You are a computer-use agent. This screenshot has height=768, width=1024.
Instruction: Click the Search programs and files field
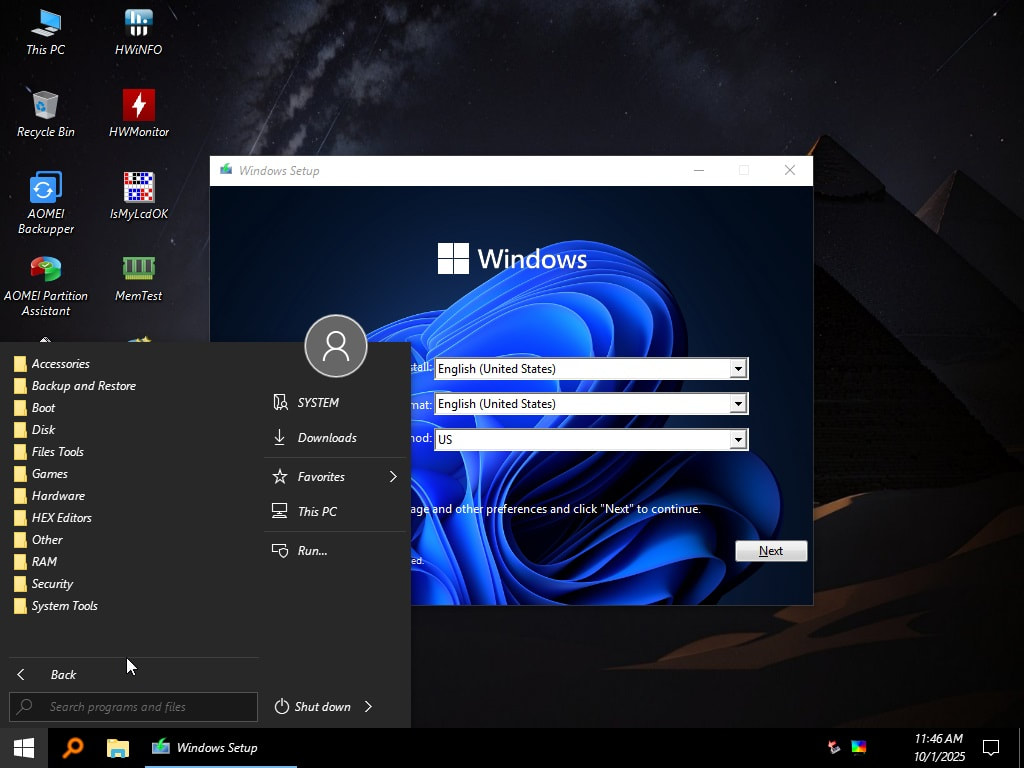(x=133, y=707)
